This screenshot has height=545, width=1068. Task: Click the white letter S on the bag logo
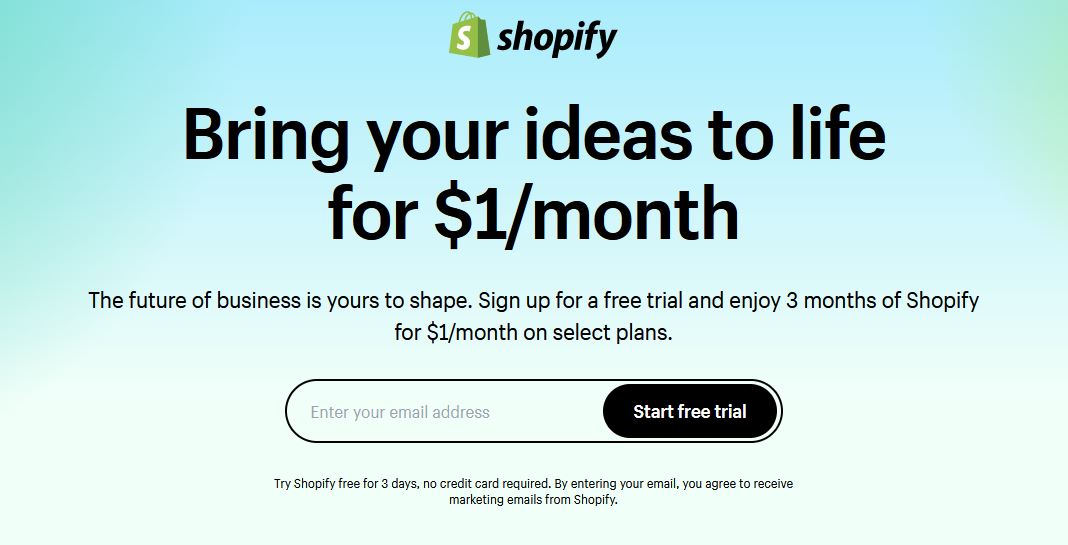pyautogui.click(x=464, y=39)
